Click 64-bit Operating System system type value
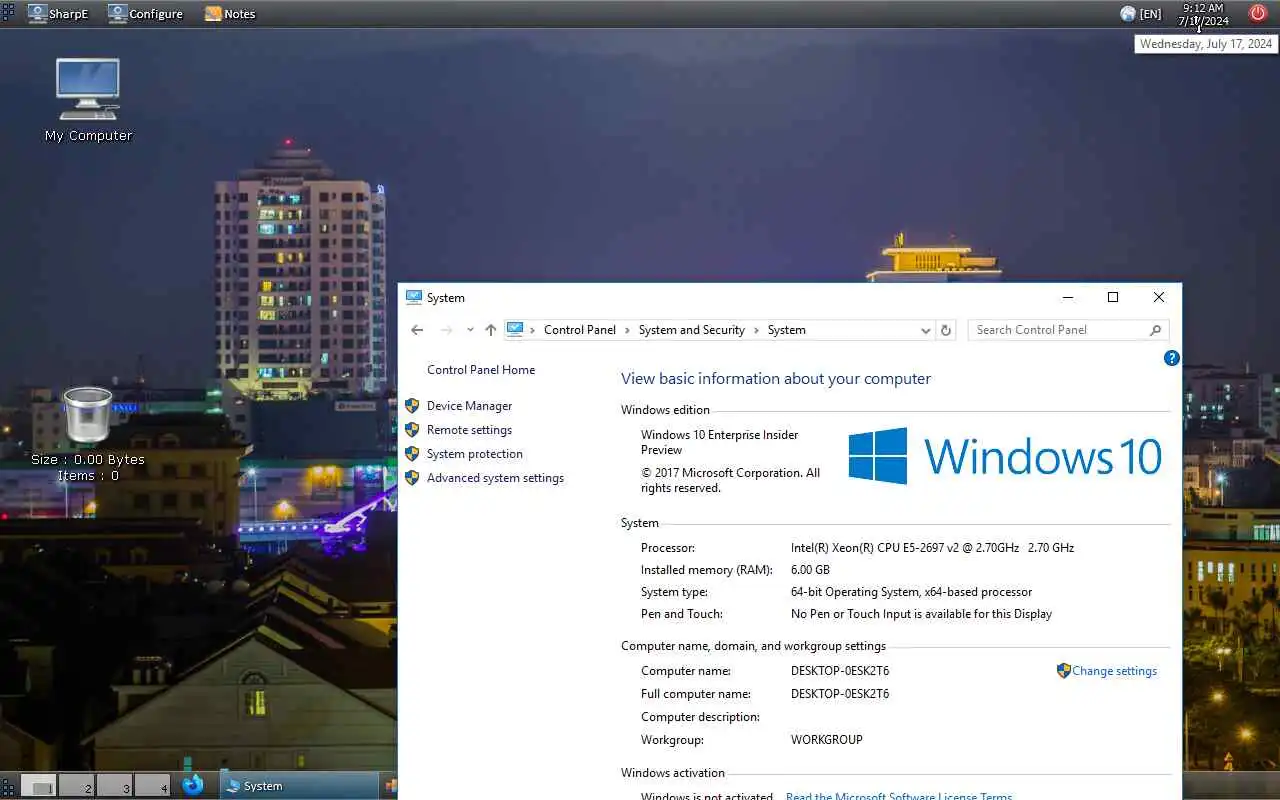1280x800 pixels. 911,592
